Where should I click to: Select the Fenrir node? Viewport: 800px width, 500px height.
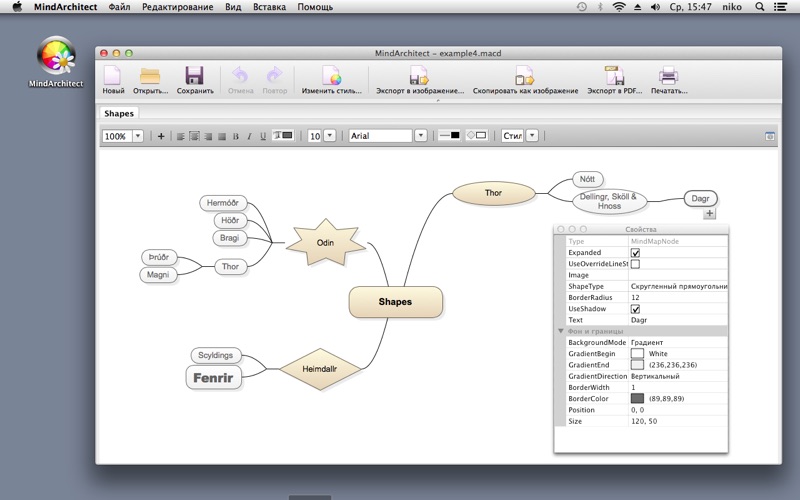[213, 378]
